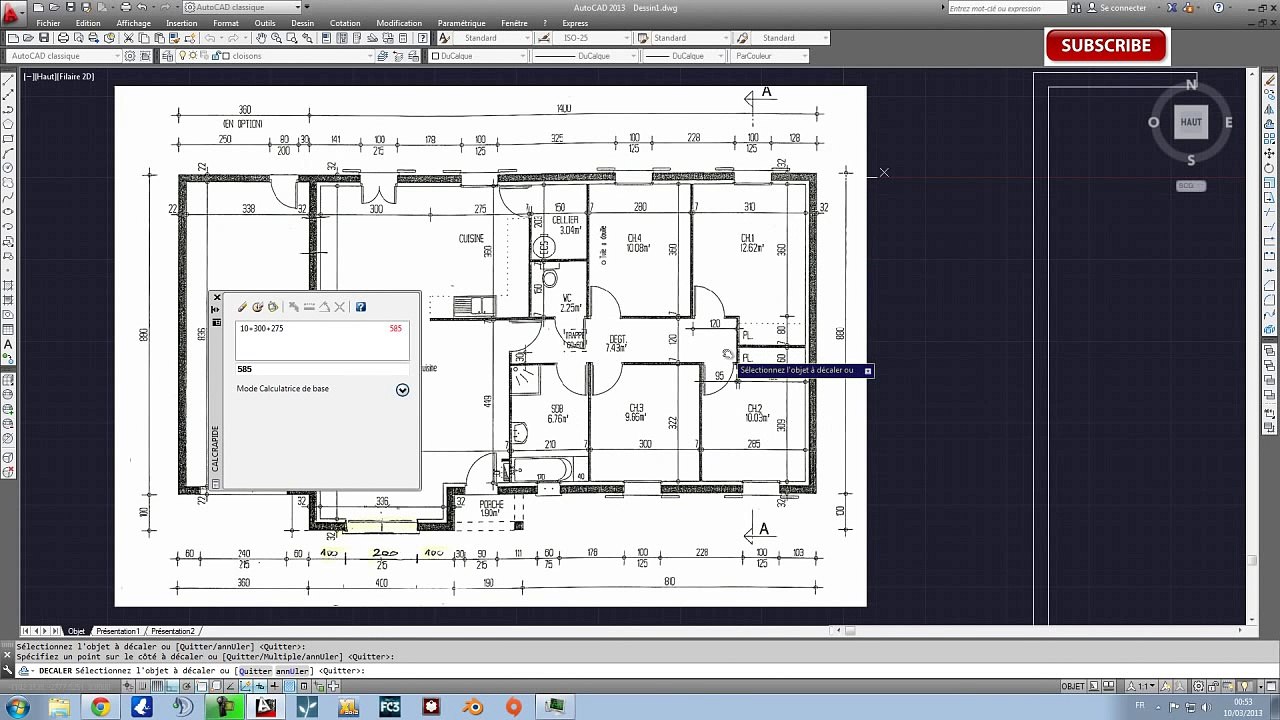Image resolution: width=1280 pixels, height=720 pixels.
Task: Open the Cotation menu
Action: click(345, 23)
